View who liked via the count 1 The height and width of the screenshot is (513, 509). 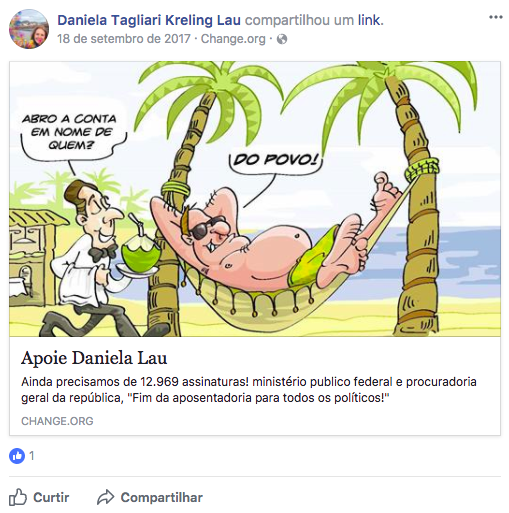tap(32, 456)
